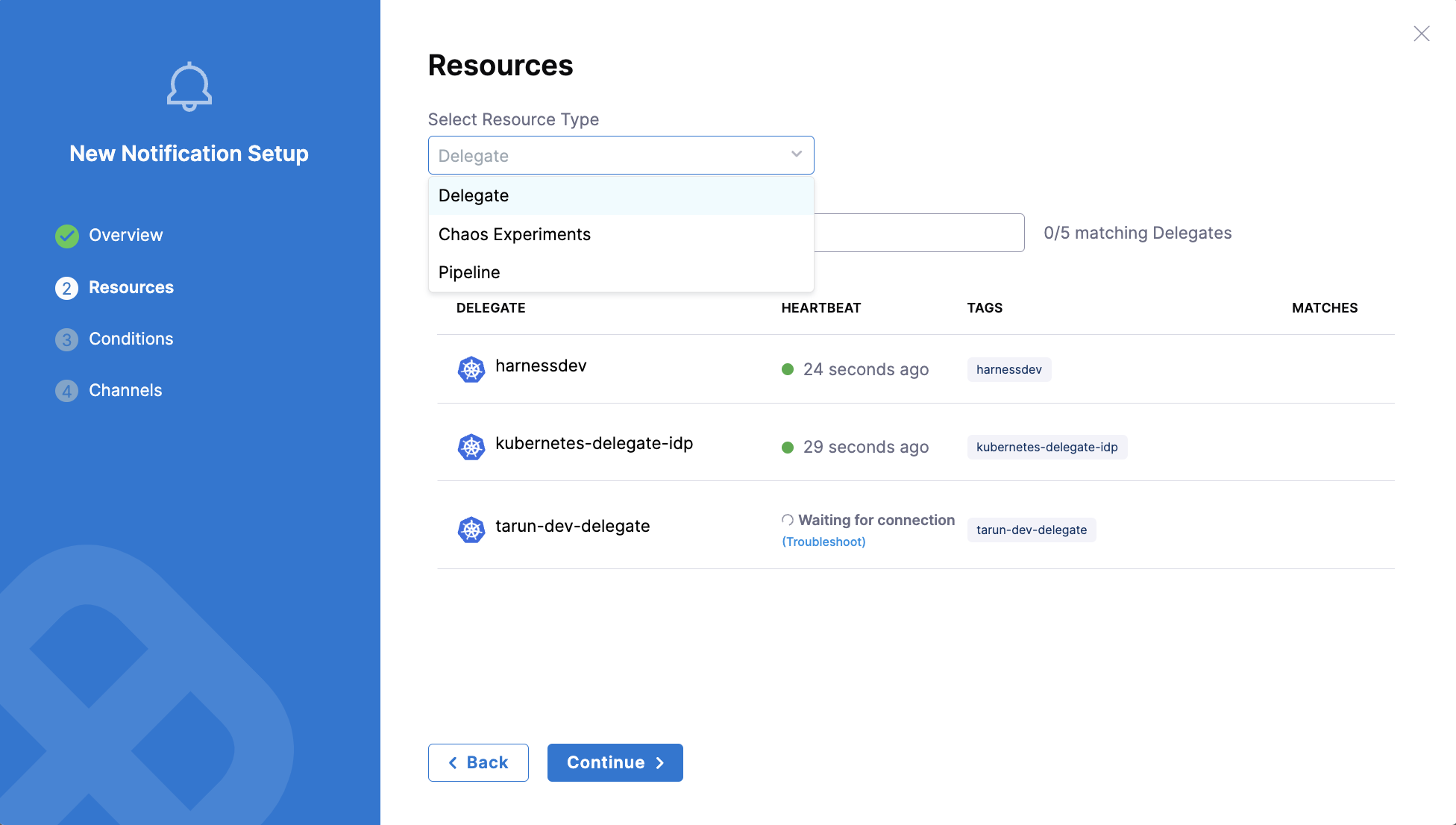
Task: Click the kubernetes-delegate-idp tag chip
Action: tap(1047, 447)
